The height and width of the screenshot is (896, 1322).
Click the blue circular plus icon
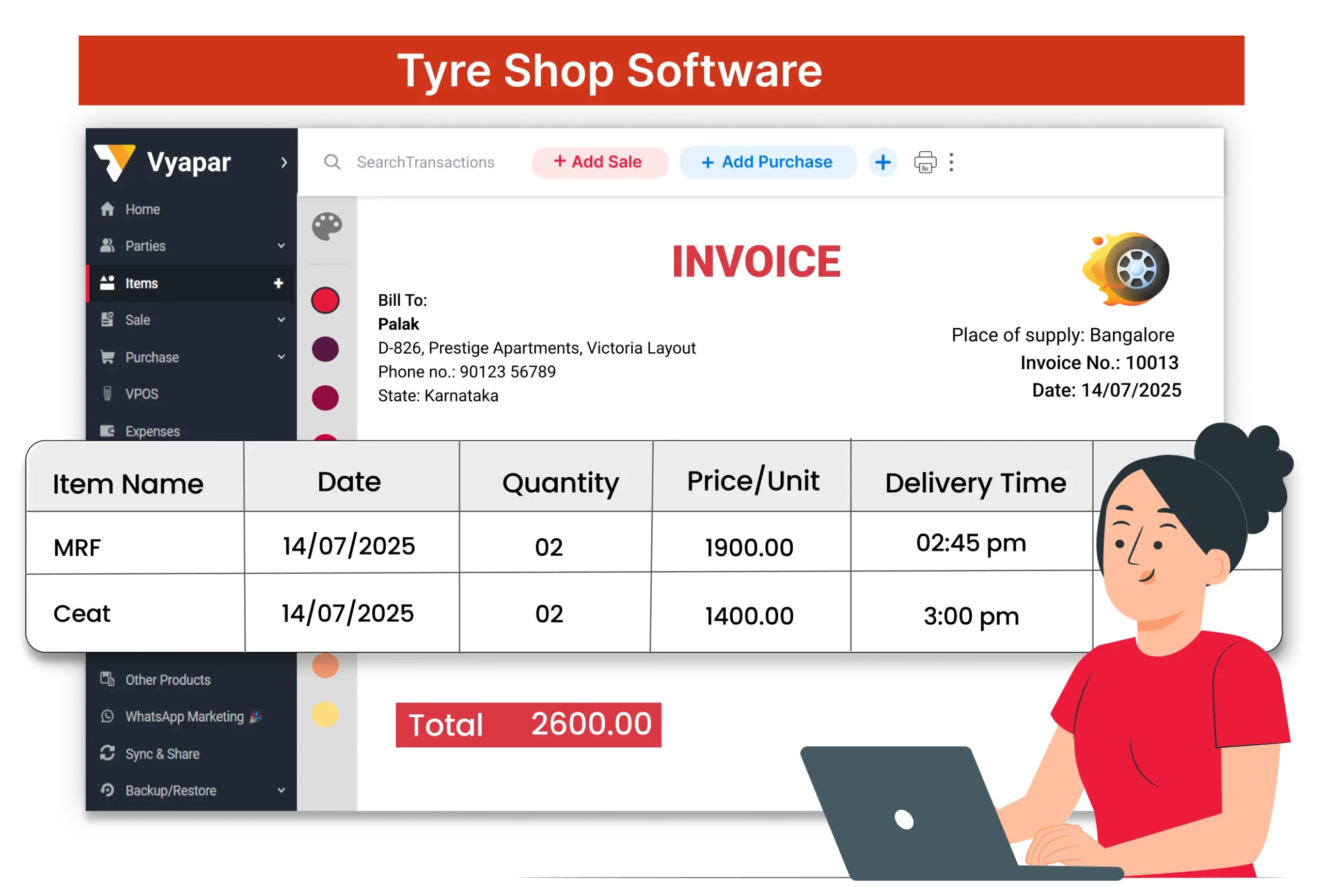point(883,163)
